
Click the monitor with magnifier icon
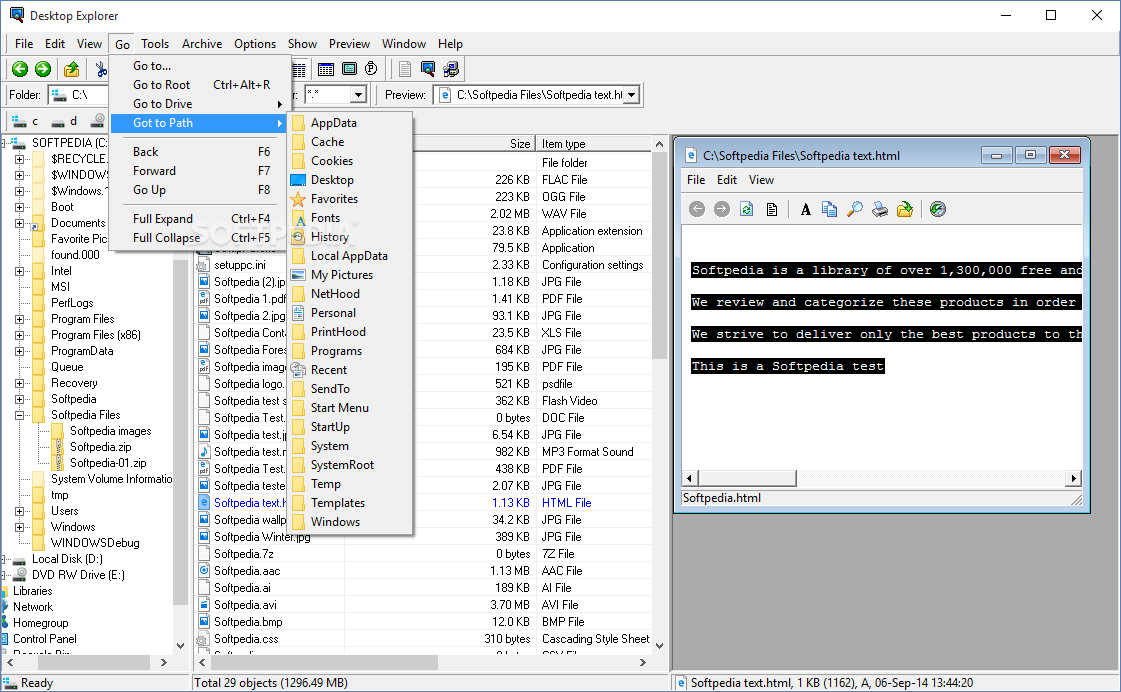click(428, 69)
